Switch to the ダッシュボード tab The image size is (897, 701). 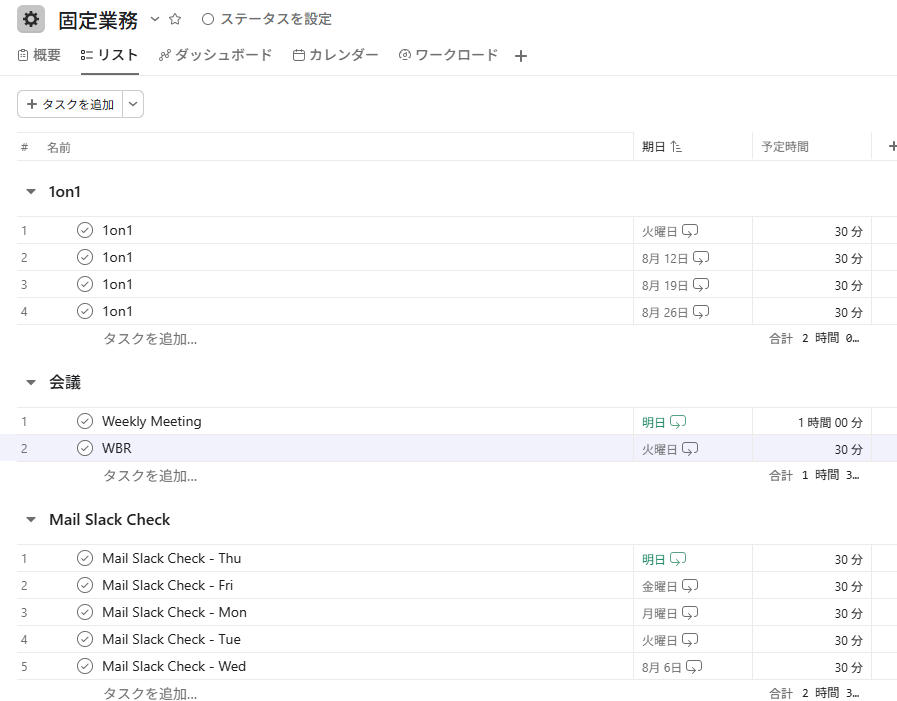(x=216, y=55)
